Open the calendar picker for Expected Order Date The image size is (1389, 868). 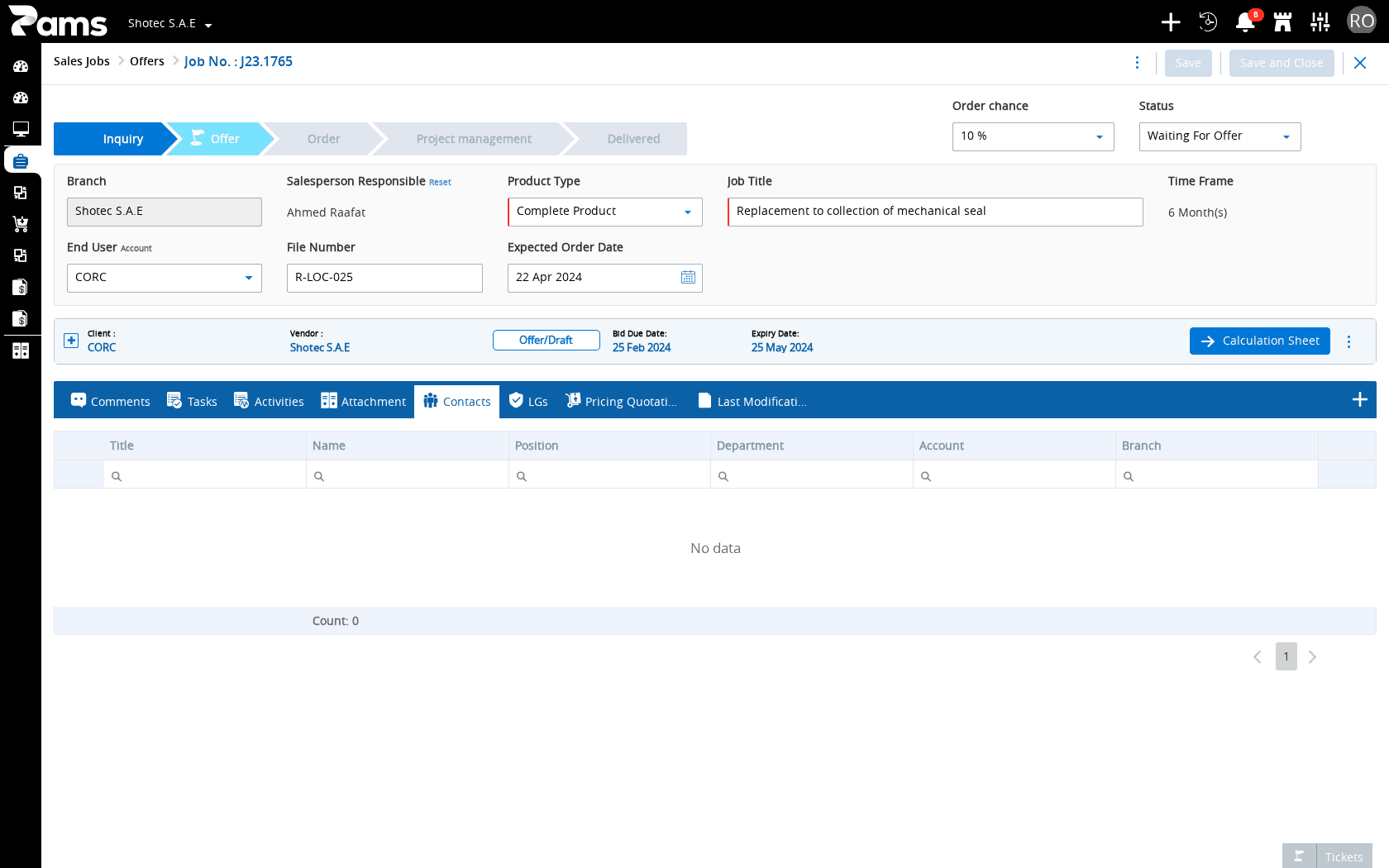click(688, 278)
